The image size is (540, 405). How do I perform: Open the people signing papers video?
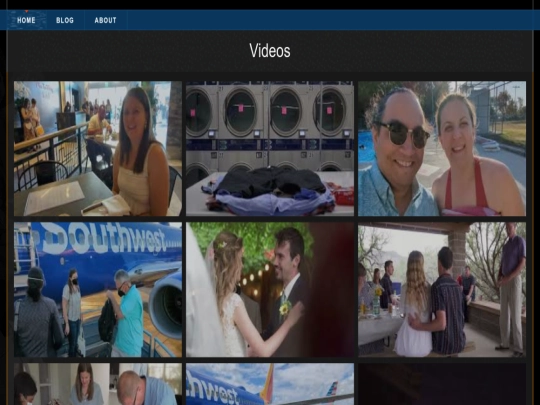point(98,384)
